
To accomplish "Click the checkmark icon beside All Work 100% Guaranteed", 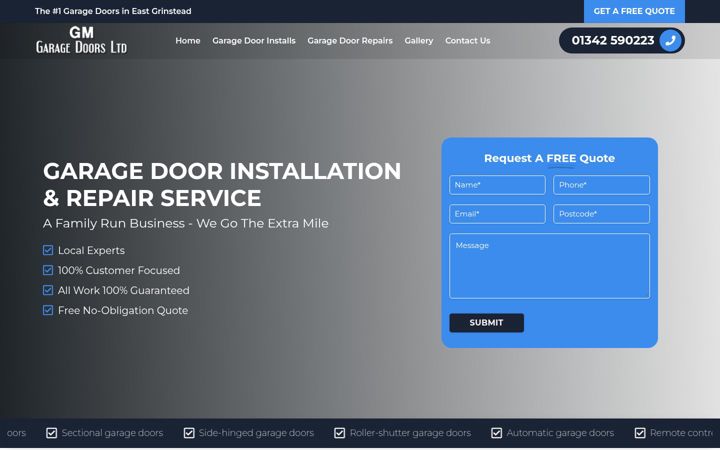I will click(x=48, y=290).
